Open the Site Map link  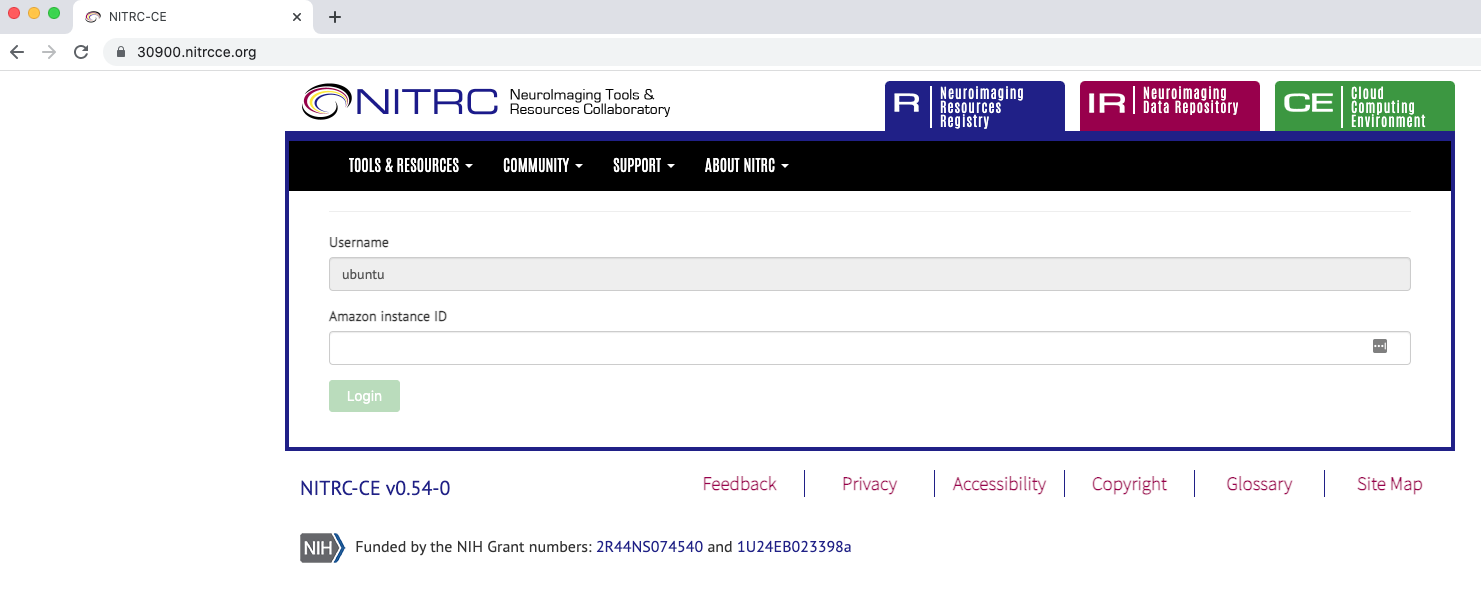pos(1389,484)
